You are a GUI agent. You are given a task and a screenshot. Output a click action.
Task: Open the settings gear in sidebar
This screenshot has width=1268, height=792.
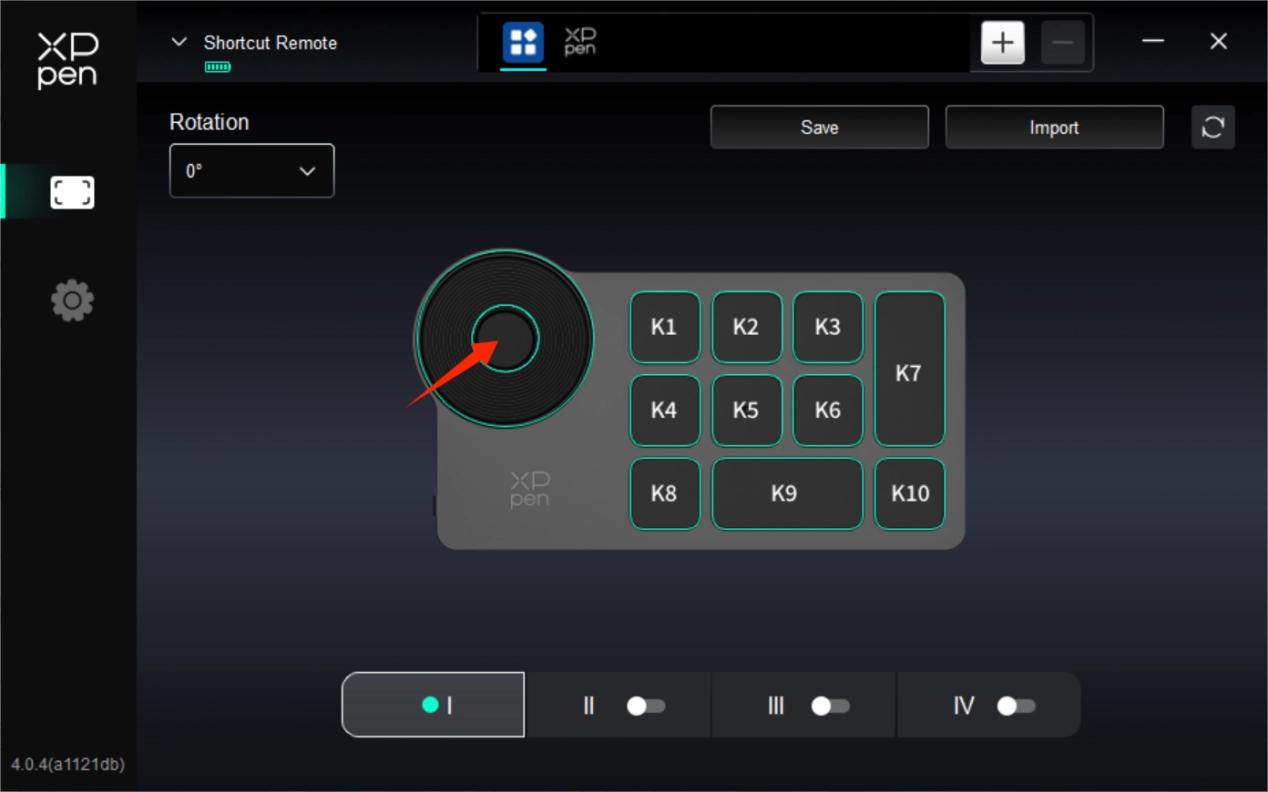tap(72, 300)
